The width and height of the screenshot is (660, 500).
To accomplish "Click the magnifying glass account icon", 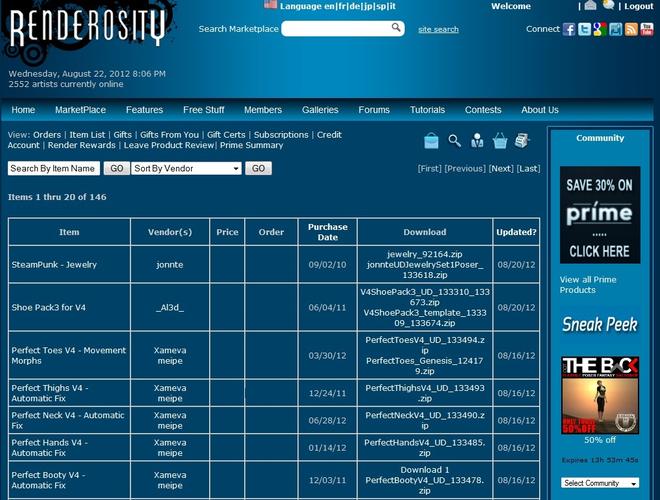I will [x=454, y=140].
